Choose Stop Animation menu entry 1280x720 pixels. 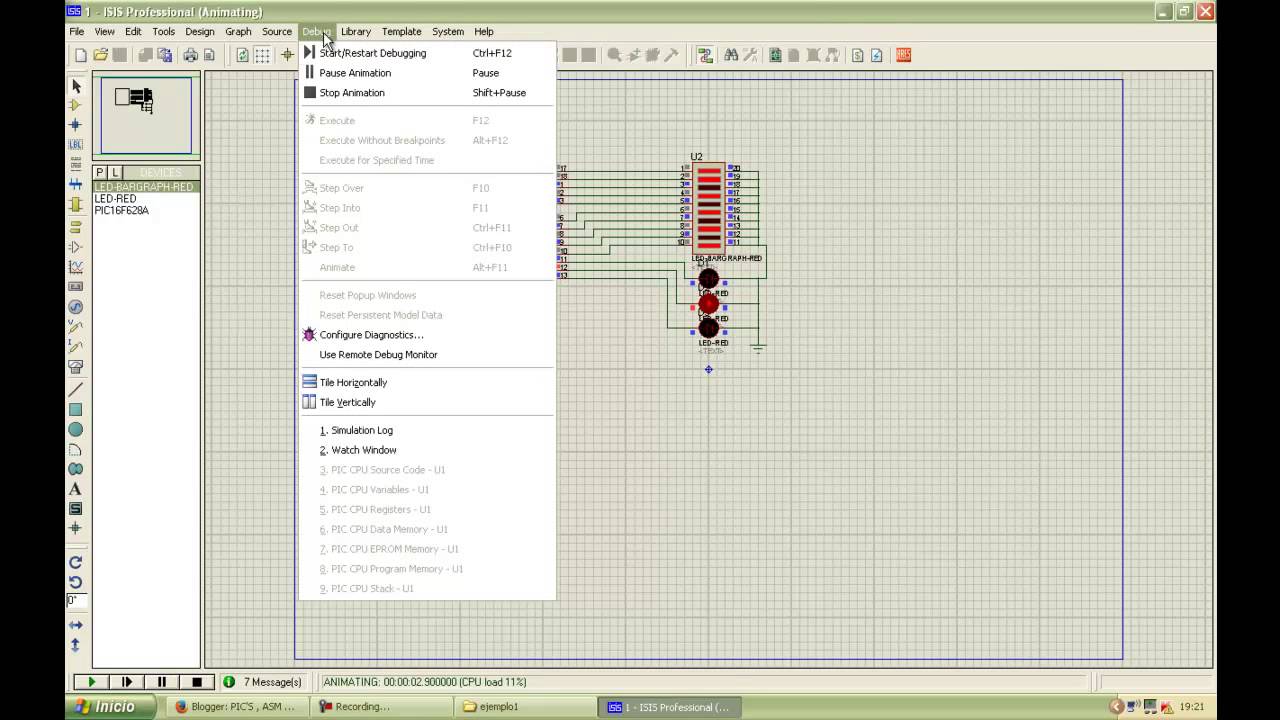[x=426, y=93]
